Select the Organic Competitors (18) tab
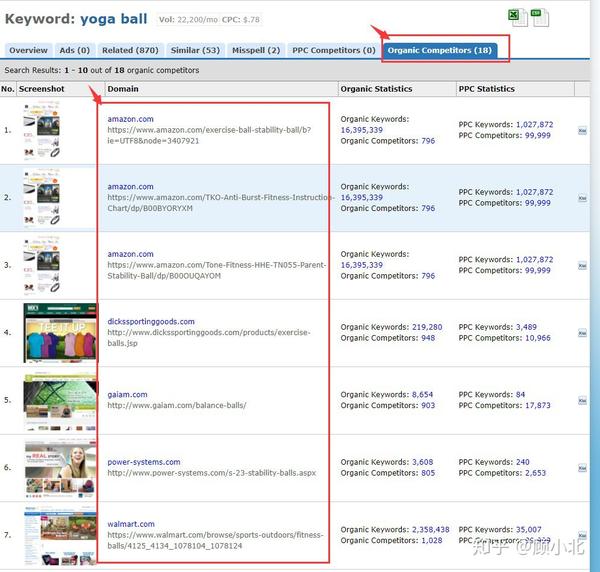 [x=440, y=50]
